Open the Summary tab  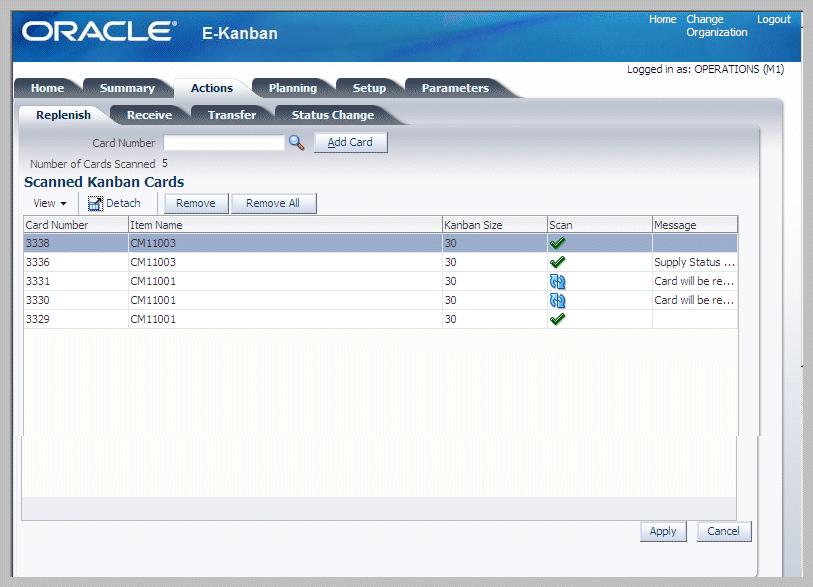(127, 88)
